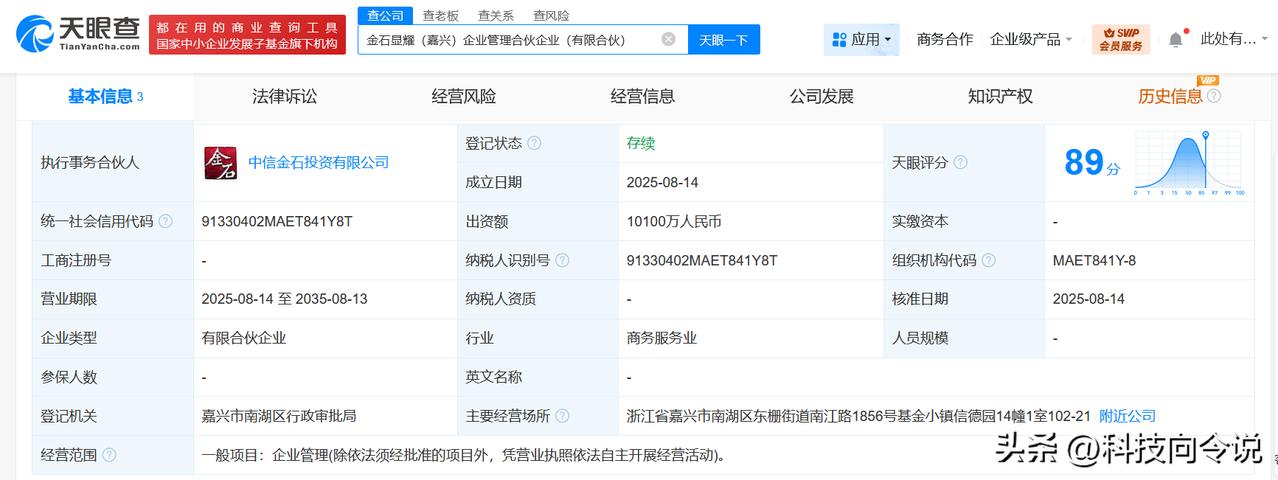1278x480 pixels.
Task: Click the 存续 registration status value
Action: 641,143
